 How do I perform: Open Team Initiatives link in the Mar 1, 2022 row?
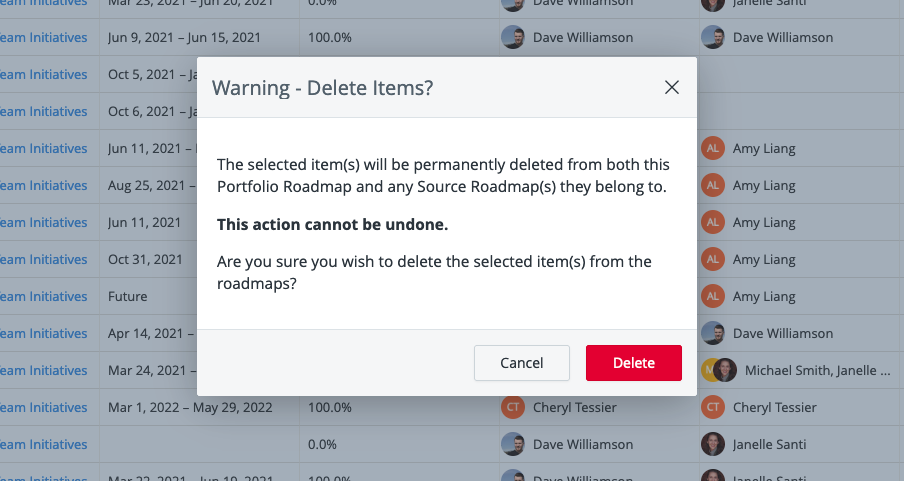point(43,407)
